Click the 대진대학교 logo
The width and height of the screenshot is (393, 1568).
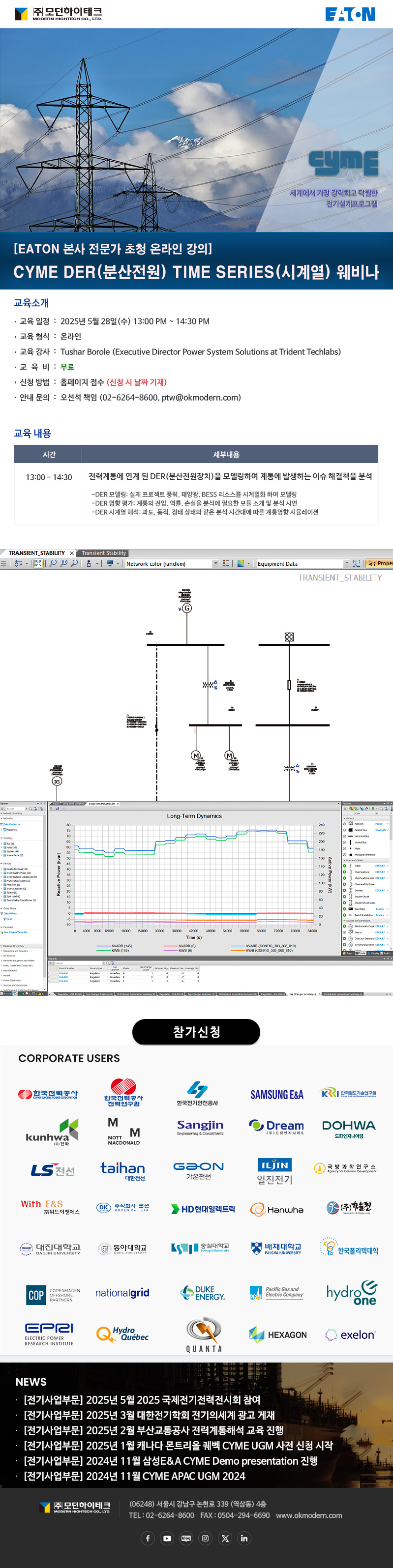[x=50, y=1249]
